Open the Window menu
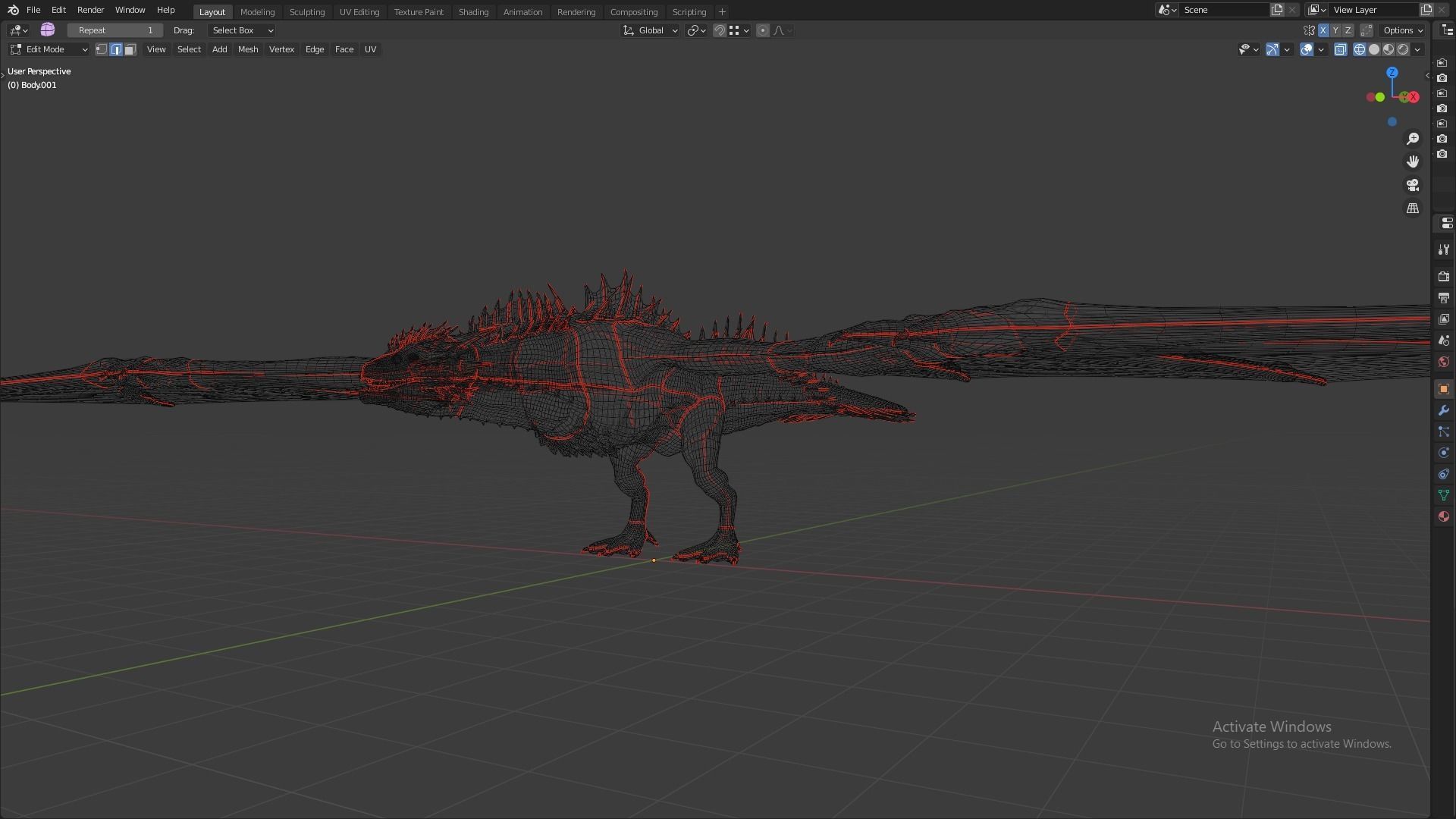The width and height of the screenshot is (1456, 819). coord(130,10)
